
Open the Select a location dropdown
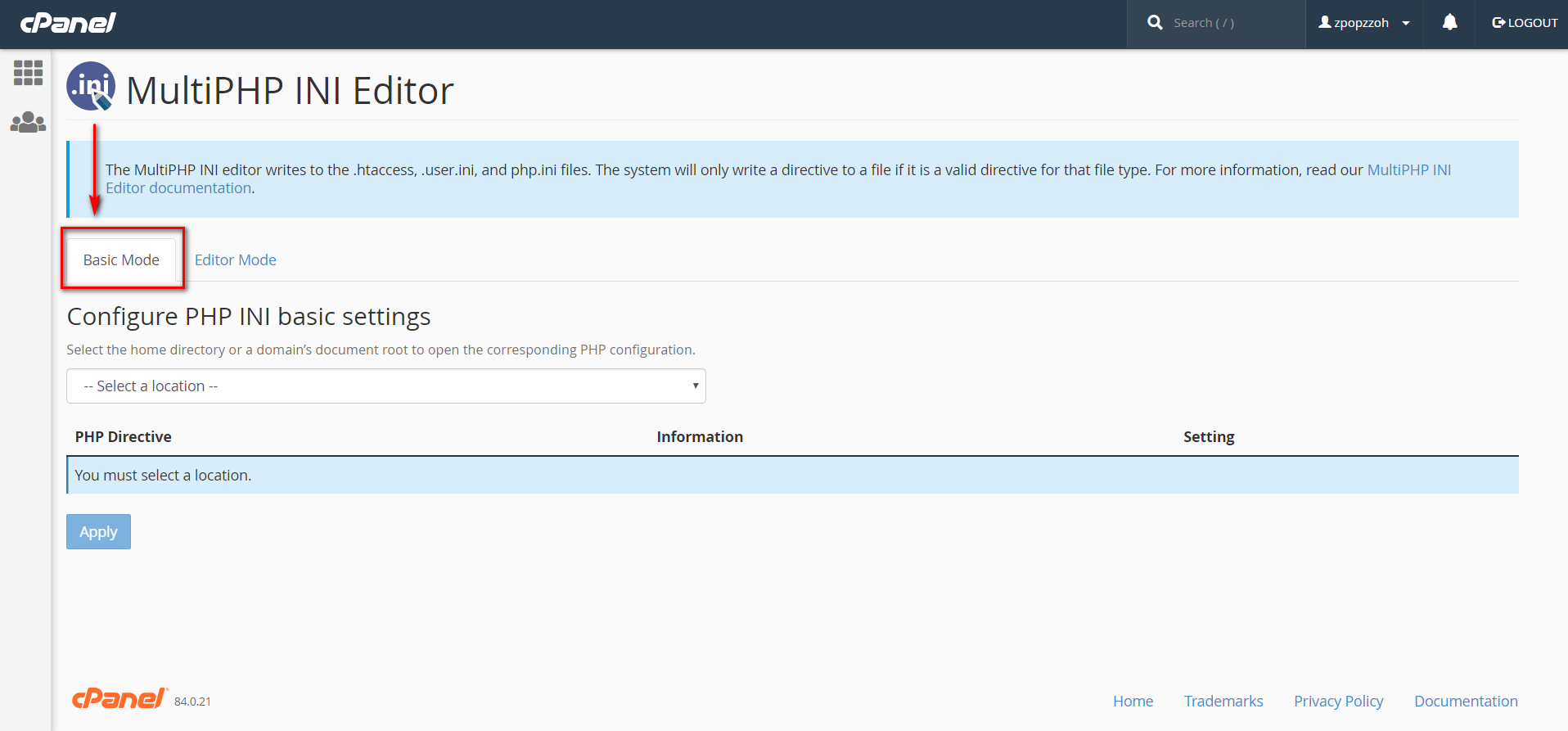pos(385,386)
